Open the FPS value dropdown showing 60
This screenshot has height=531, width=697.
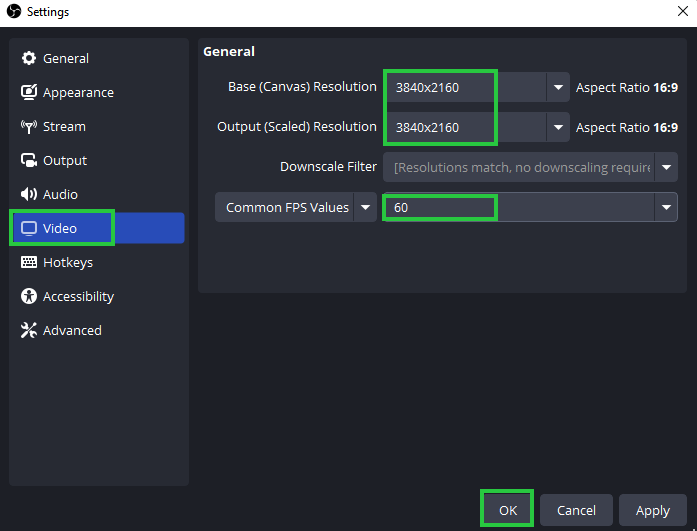pos(665,208)
